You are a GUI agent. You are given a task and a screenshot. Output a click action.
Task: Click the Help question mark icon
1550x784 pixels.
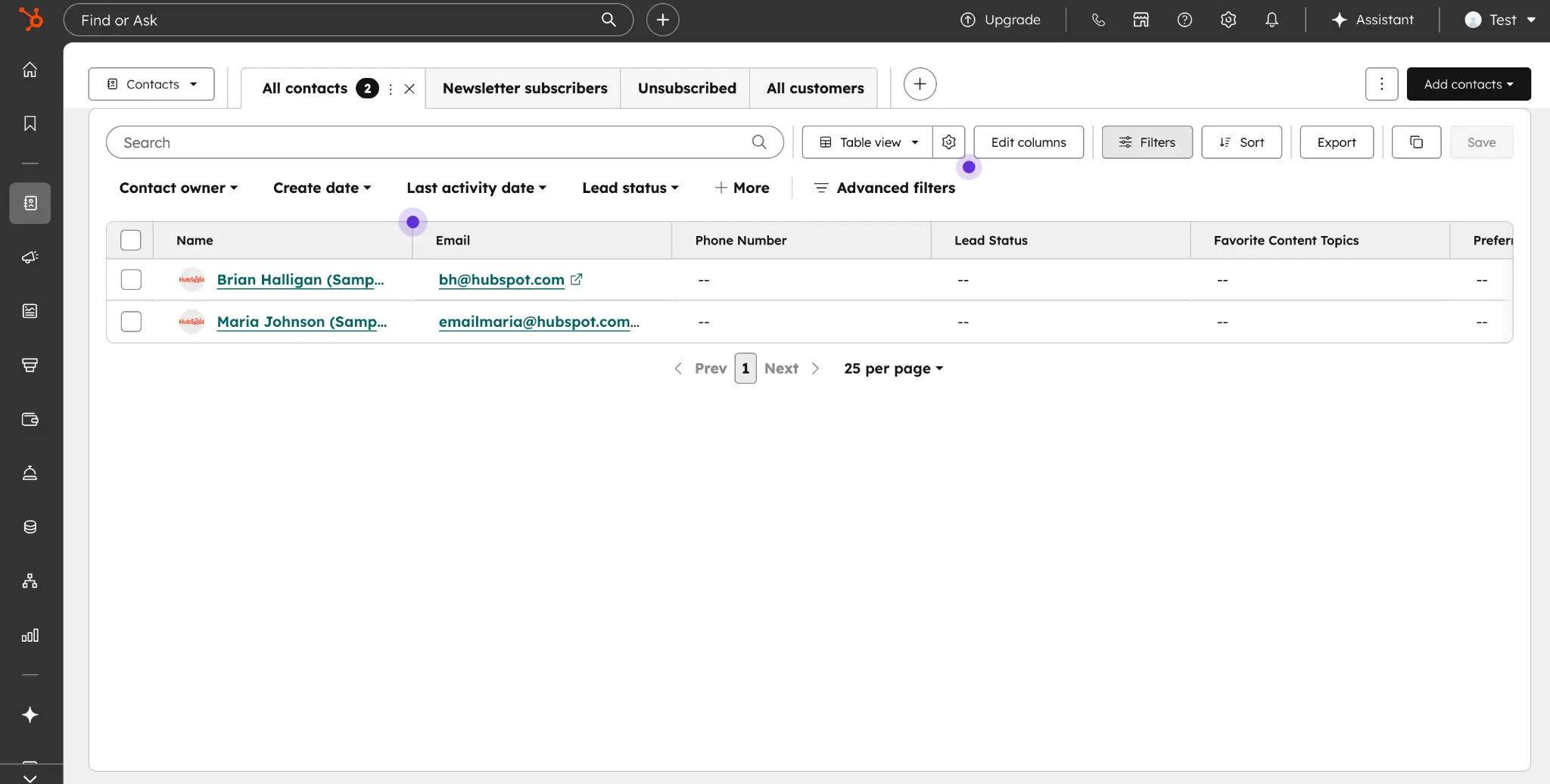click(1184, 20)
